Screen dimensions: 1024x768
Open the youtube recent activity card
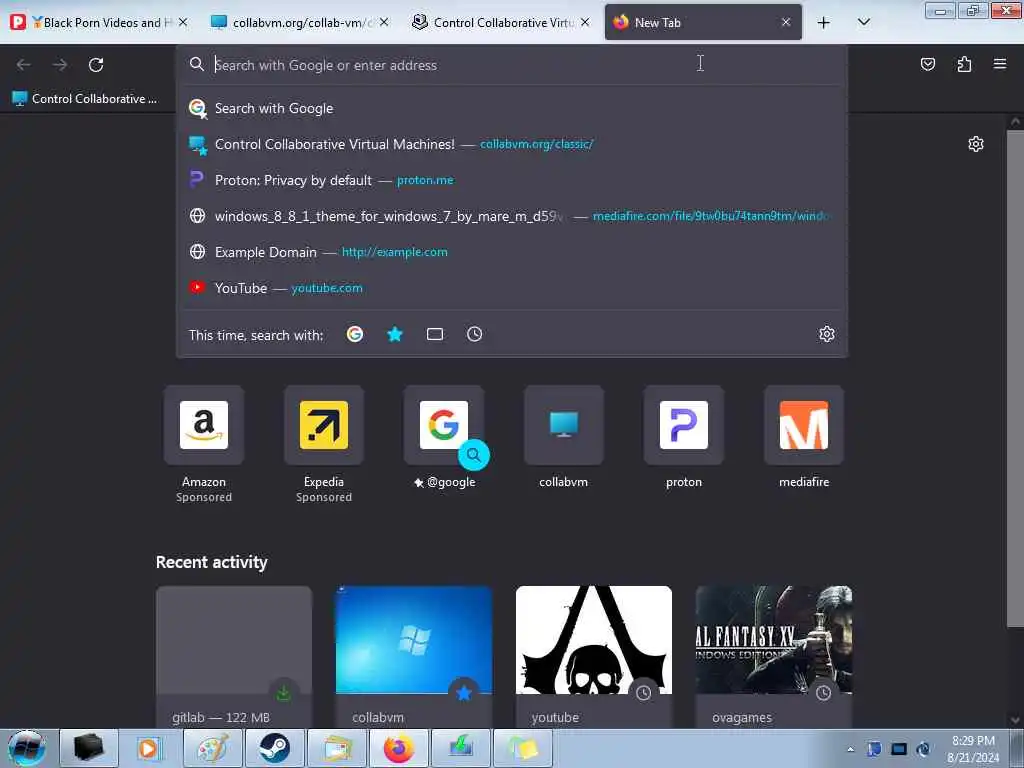(594, 656)
